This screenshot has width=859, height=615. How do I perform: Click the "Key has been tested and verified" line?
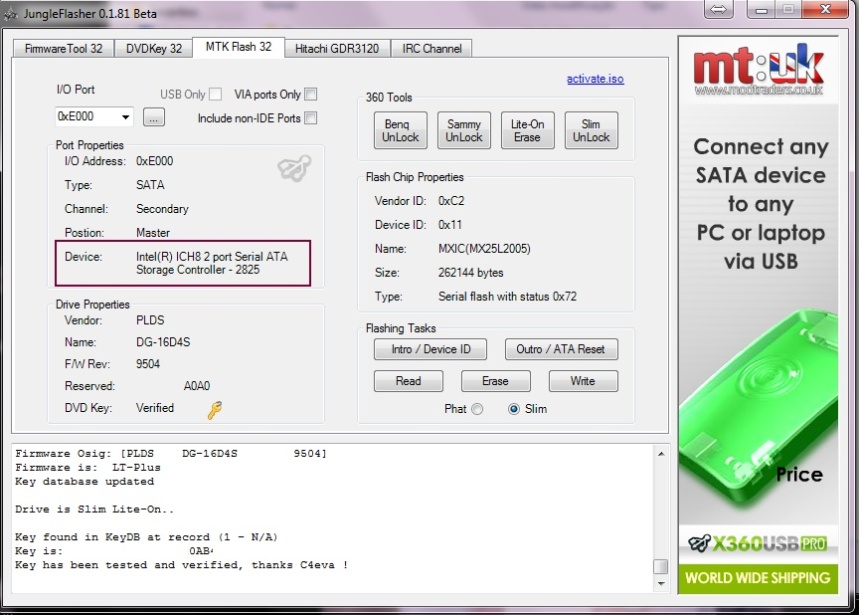click(x=181, y=565)
